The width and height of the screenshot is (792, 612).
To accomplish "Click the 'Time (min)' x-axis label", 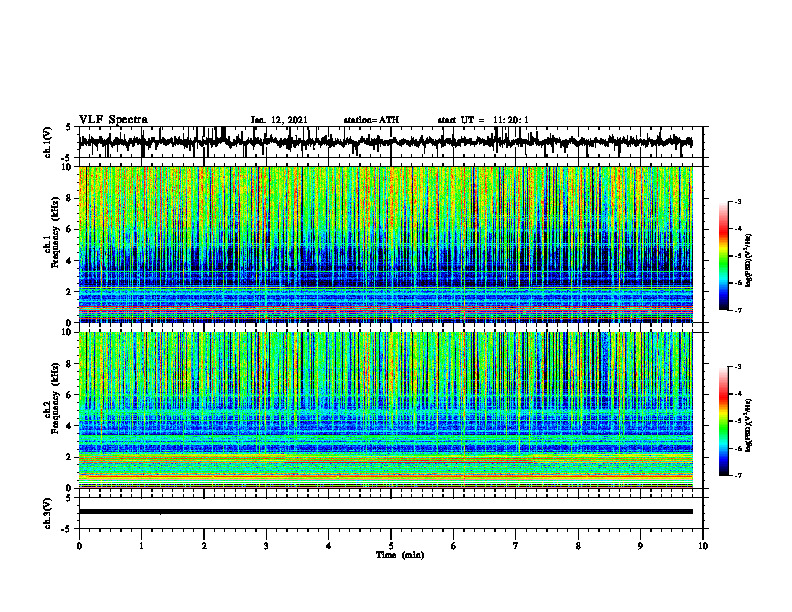I will coord(400,555).
